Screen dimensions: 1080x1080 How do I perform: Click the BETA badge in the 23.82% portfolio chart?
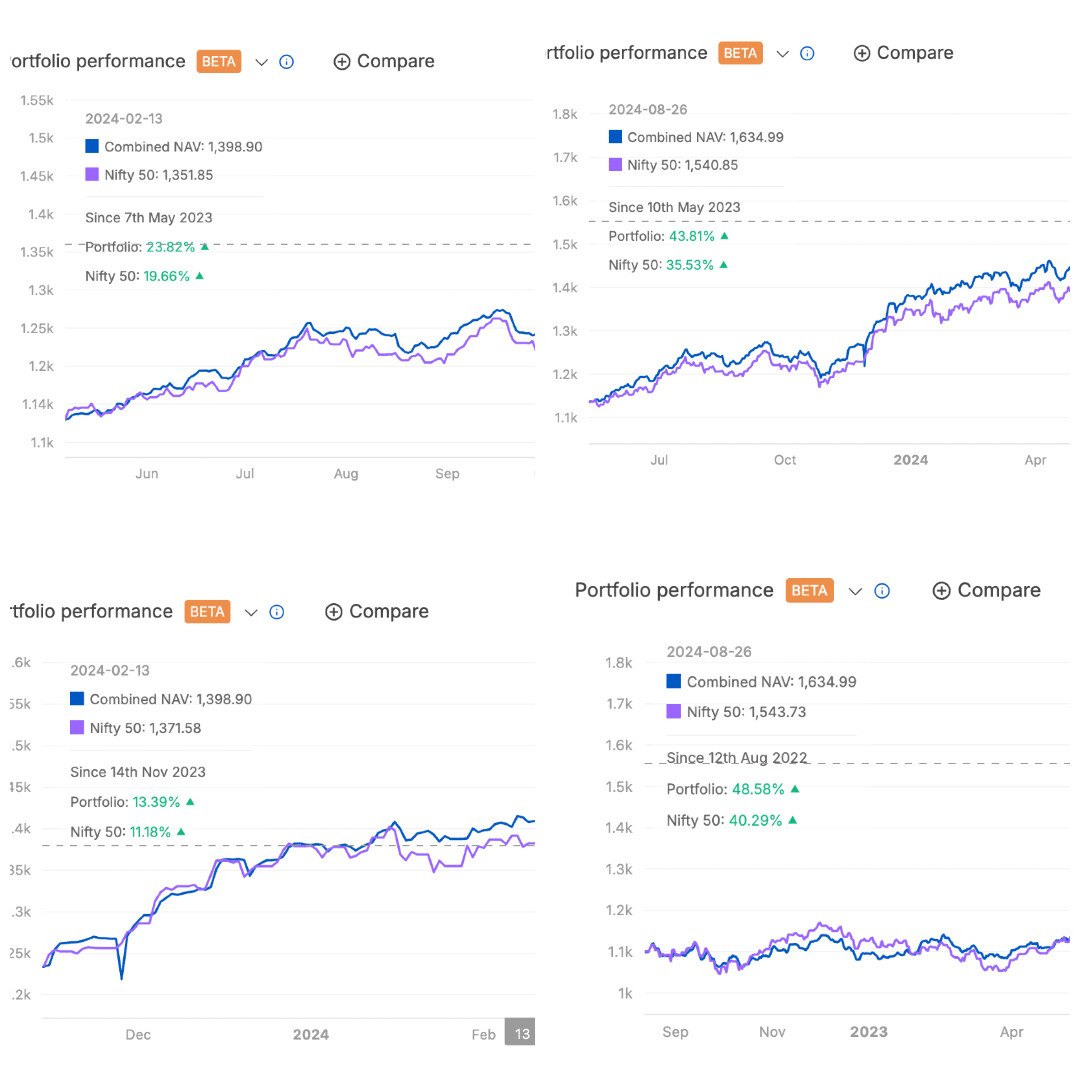pyautogui.click(x=219, y=62)
